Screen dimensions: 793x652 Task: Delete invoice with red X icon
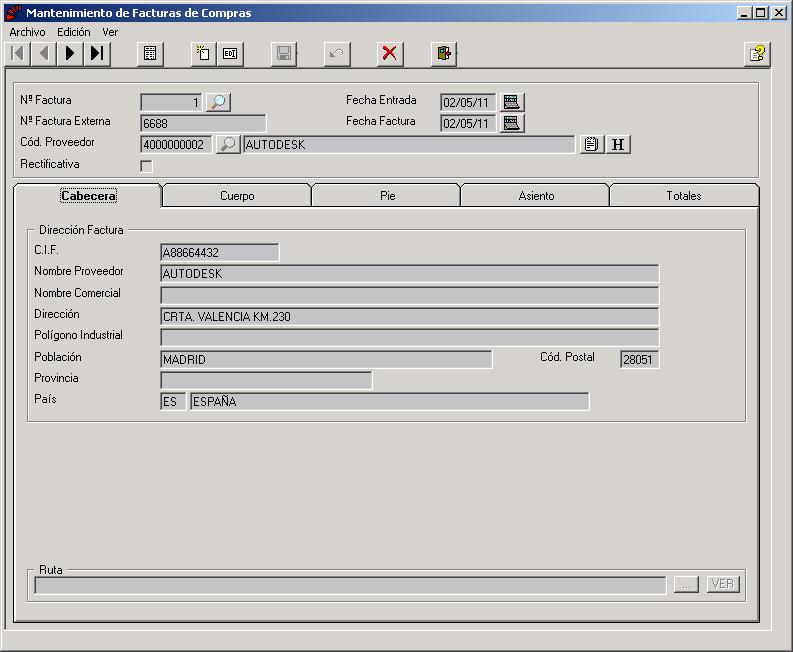click(390, 54)
